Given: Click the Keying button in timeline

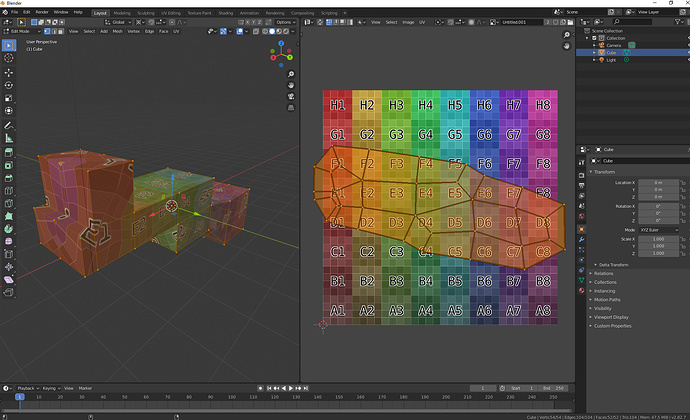Looking at the screenshot, I should coord(51,388).
